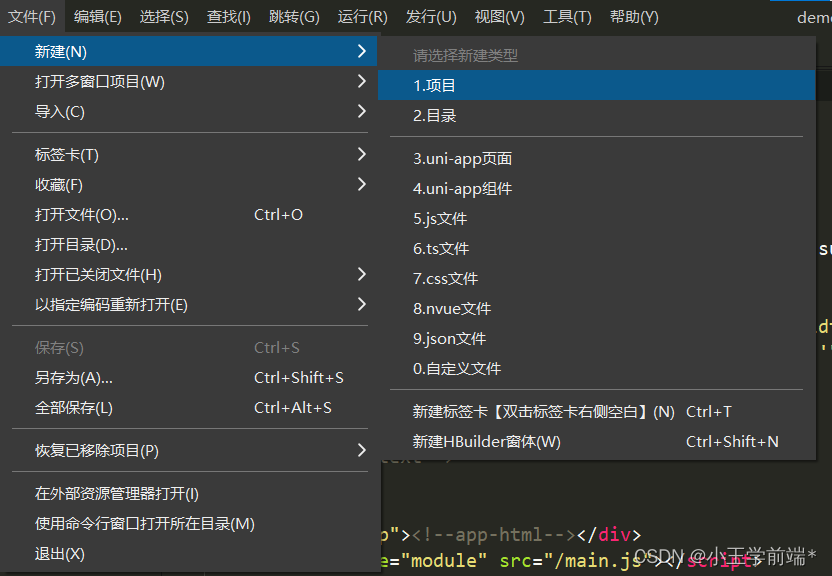Screen dimensions: 832x576
Task: Choose 全部保存(L) menu item
Action: pos(188,408)
